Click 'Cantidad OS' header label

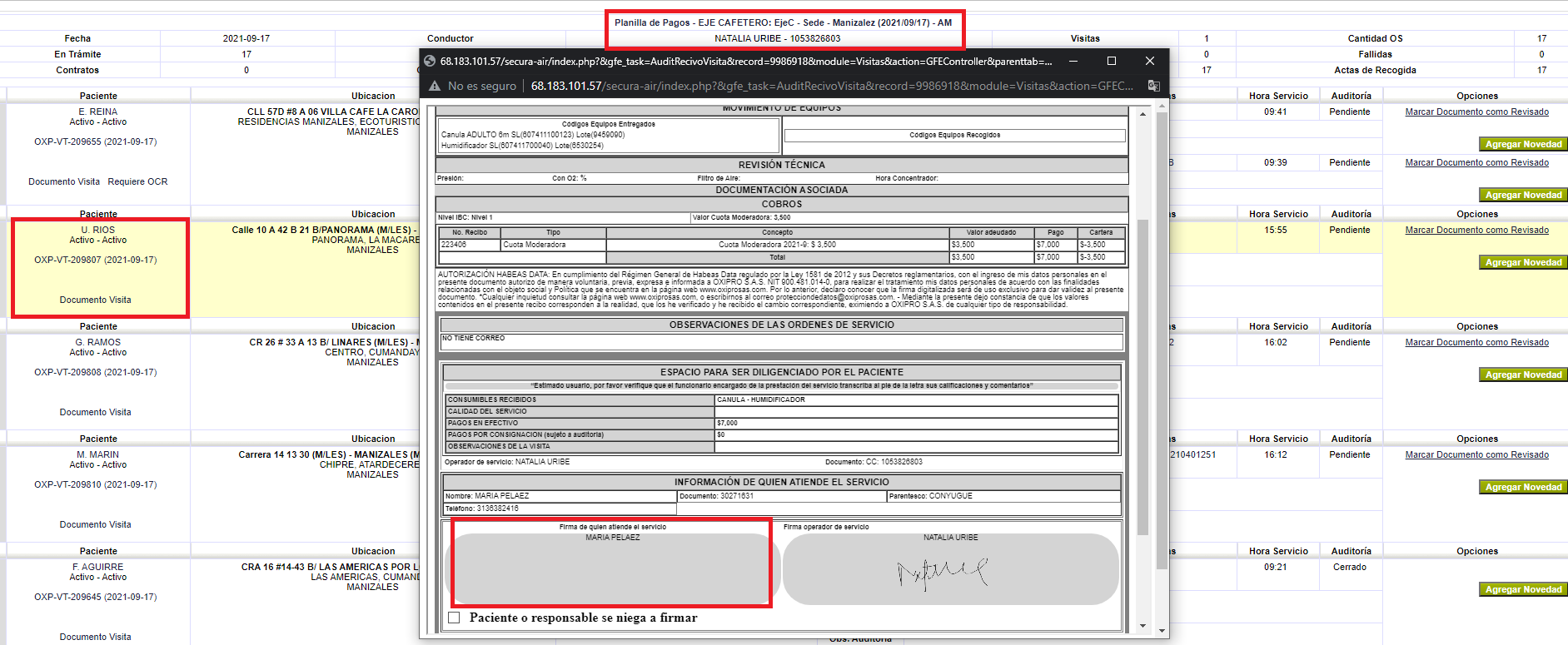1375,38
